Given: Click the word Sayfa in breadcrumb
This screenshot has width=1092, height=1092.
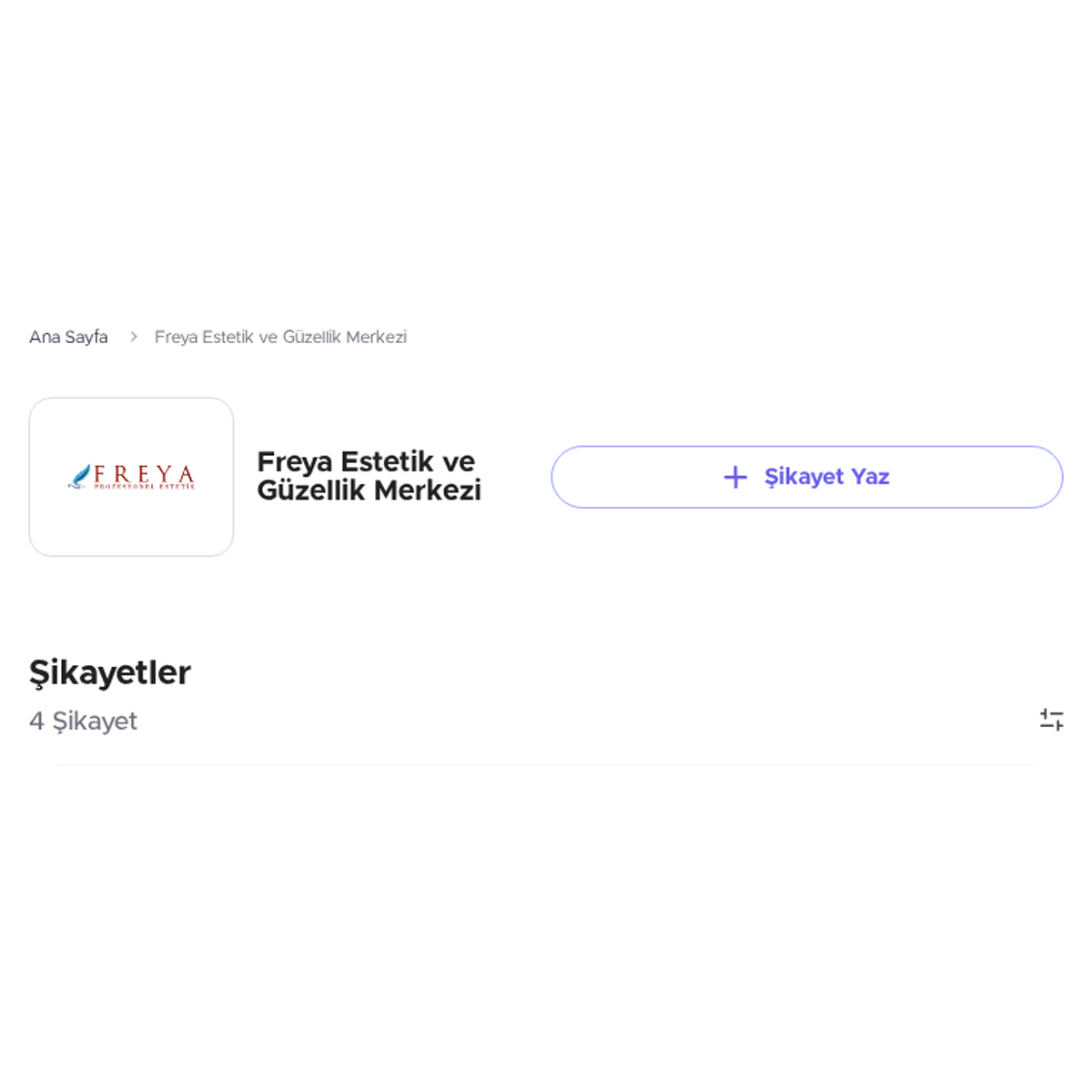Looking at the screenshot, I should pos(86,338).
